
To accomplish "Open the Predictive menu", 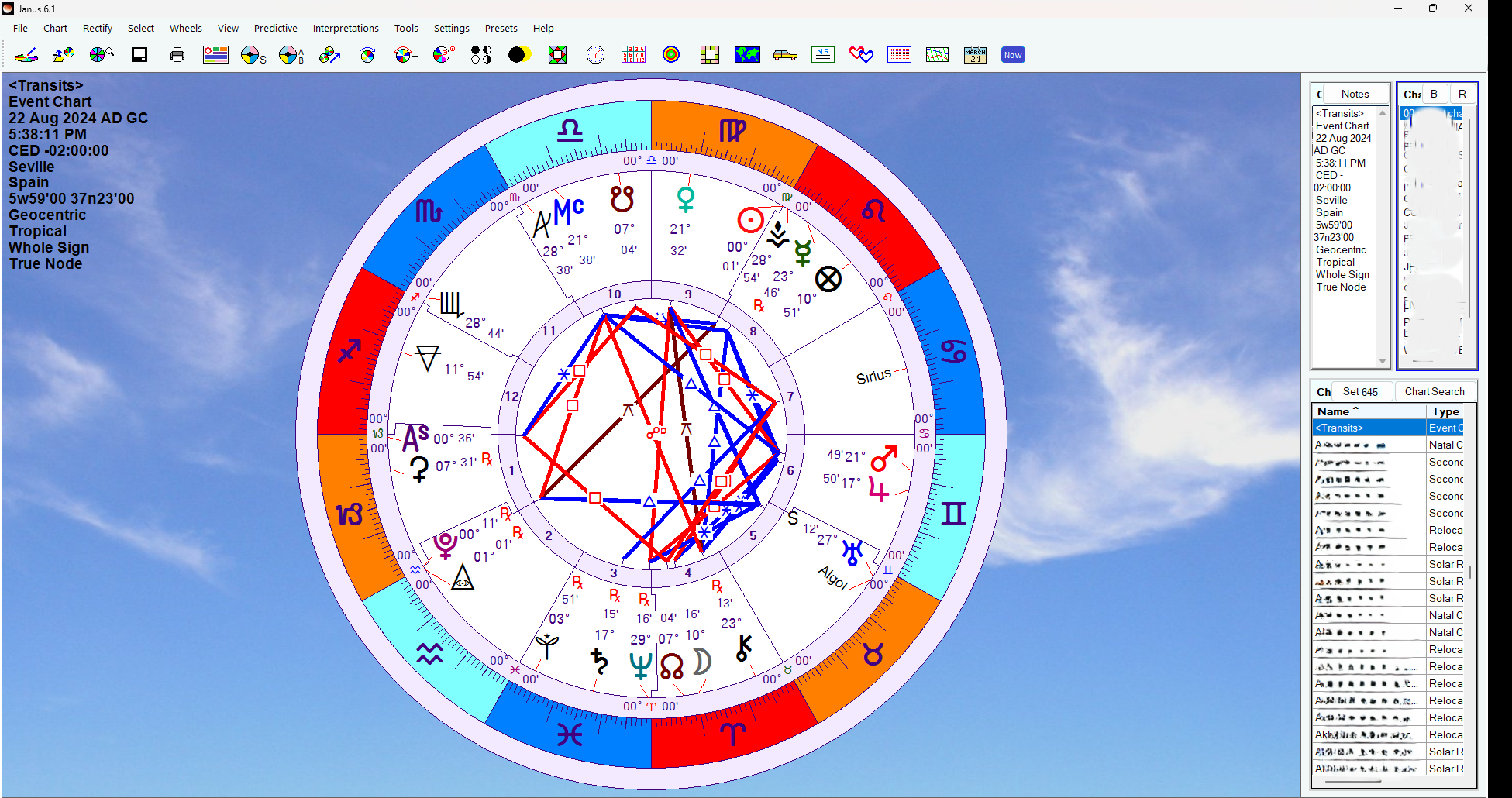I will coord(275,29).
